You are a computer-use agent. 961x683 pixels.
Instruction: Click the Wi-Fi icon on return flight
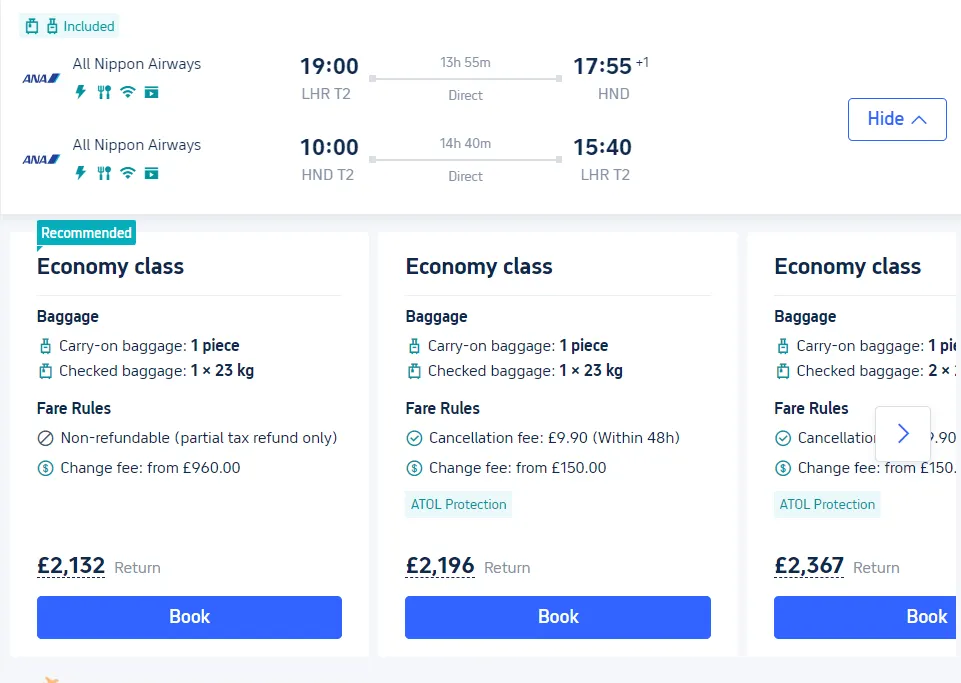coord(127,173)
